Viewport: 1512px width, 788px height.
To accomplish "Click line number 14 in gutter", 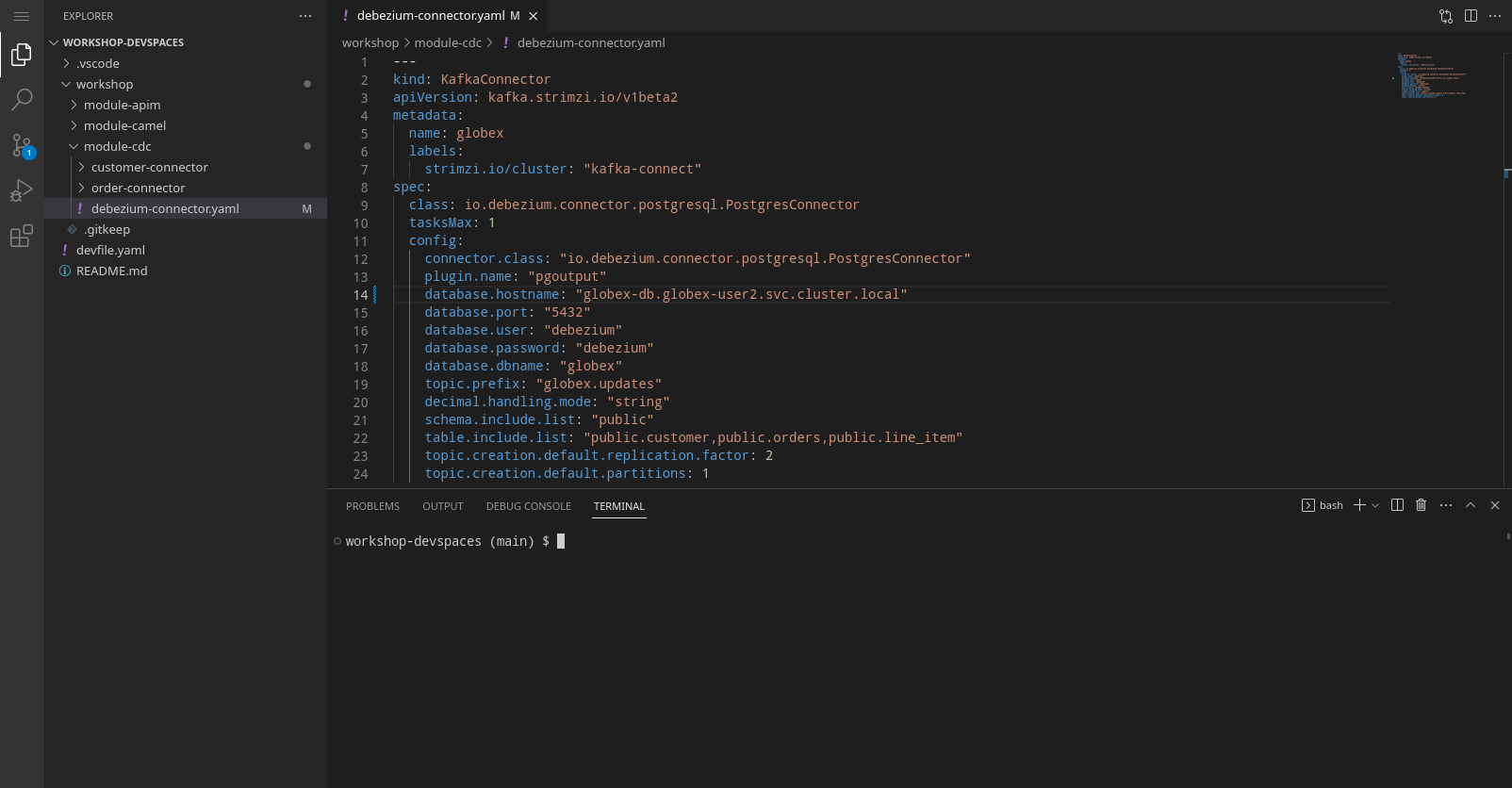I will 360,295.
